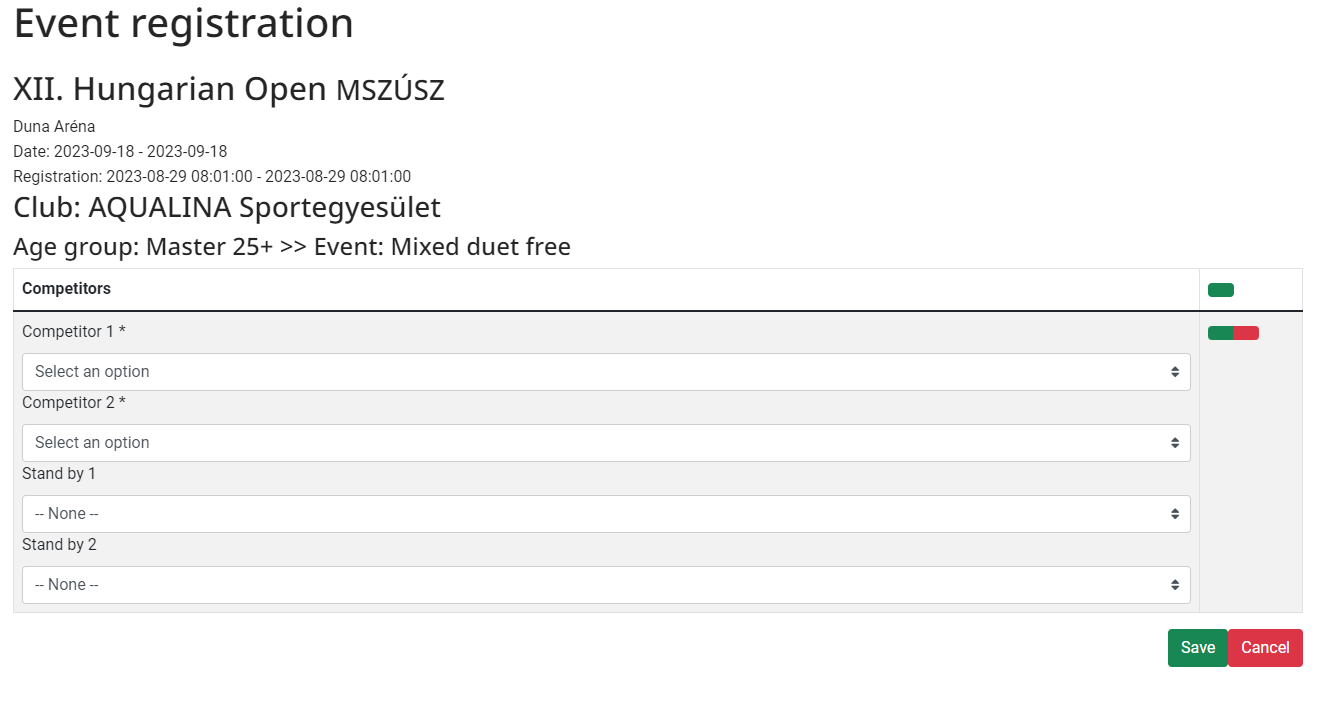Click the green button in the Competitors header row

[1220, 290]
